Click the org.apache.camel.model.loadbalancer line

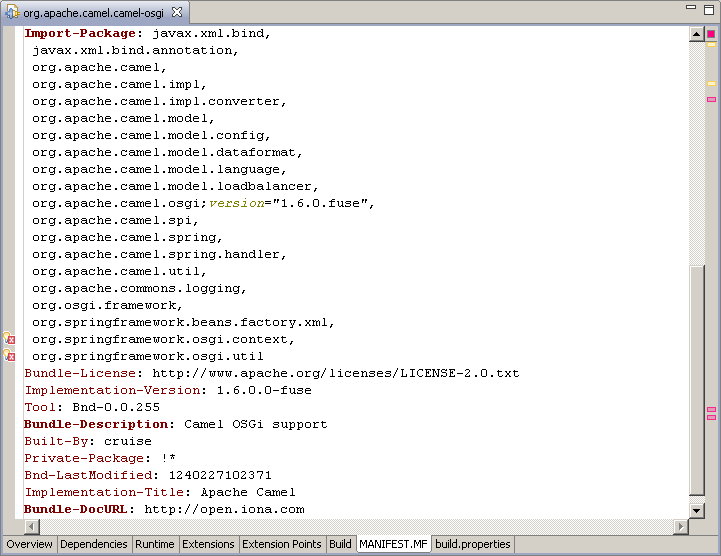(175, 186)
